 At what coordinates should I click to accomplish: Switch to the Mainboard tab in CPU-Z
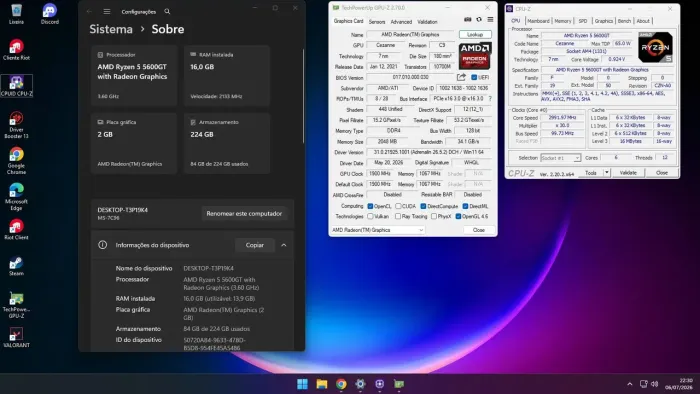pyautogui.click(x=538, y=21)
